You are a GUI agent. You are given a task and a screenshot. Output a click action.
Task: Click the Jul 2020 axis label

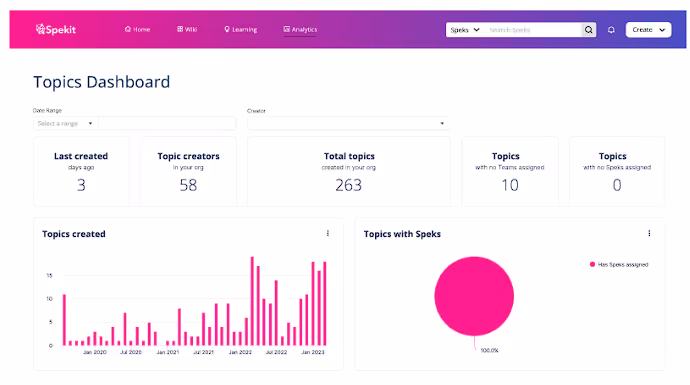pos(131,352)
